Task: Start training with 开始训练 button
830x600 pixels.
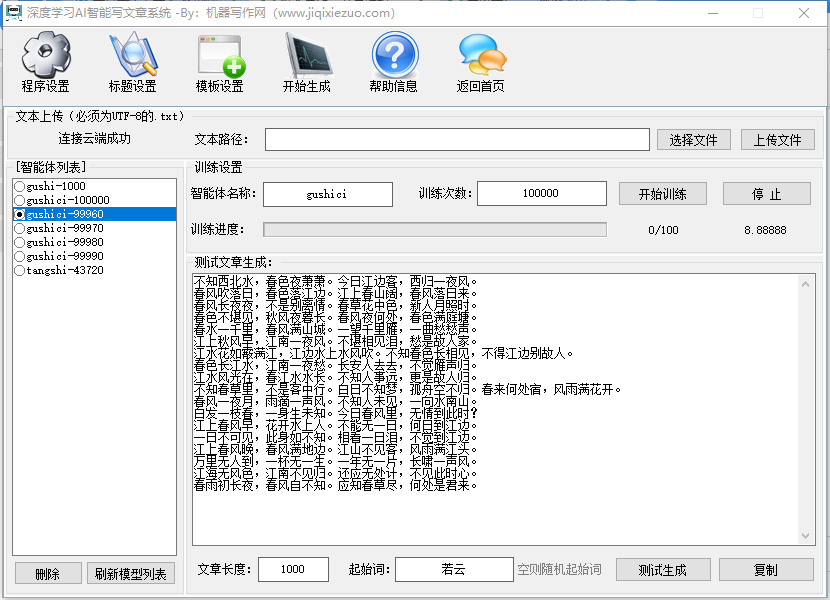Action: click(x=662, y=194)
